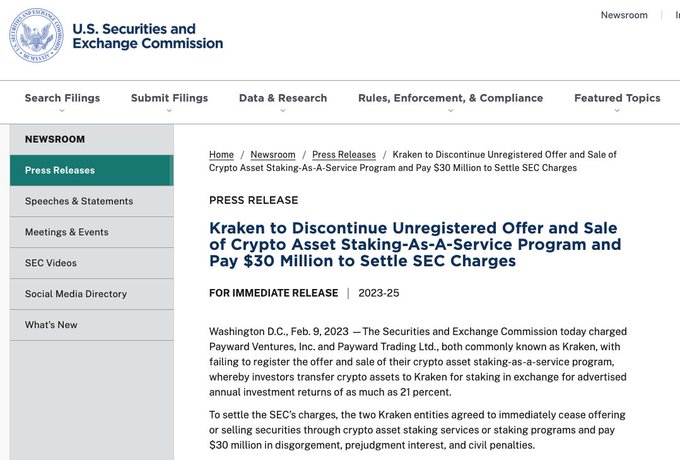This screenshot has width=680, height=460.
Task: Expand the Search Filings menu
Action: 62,98
